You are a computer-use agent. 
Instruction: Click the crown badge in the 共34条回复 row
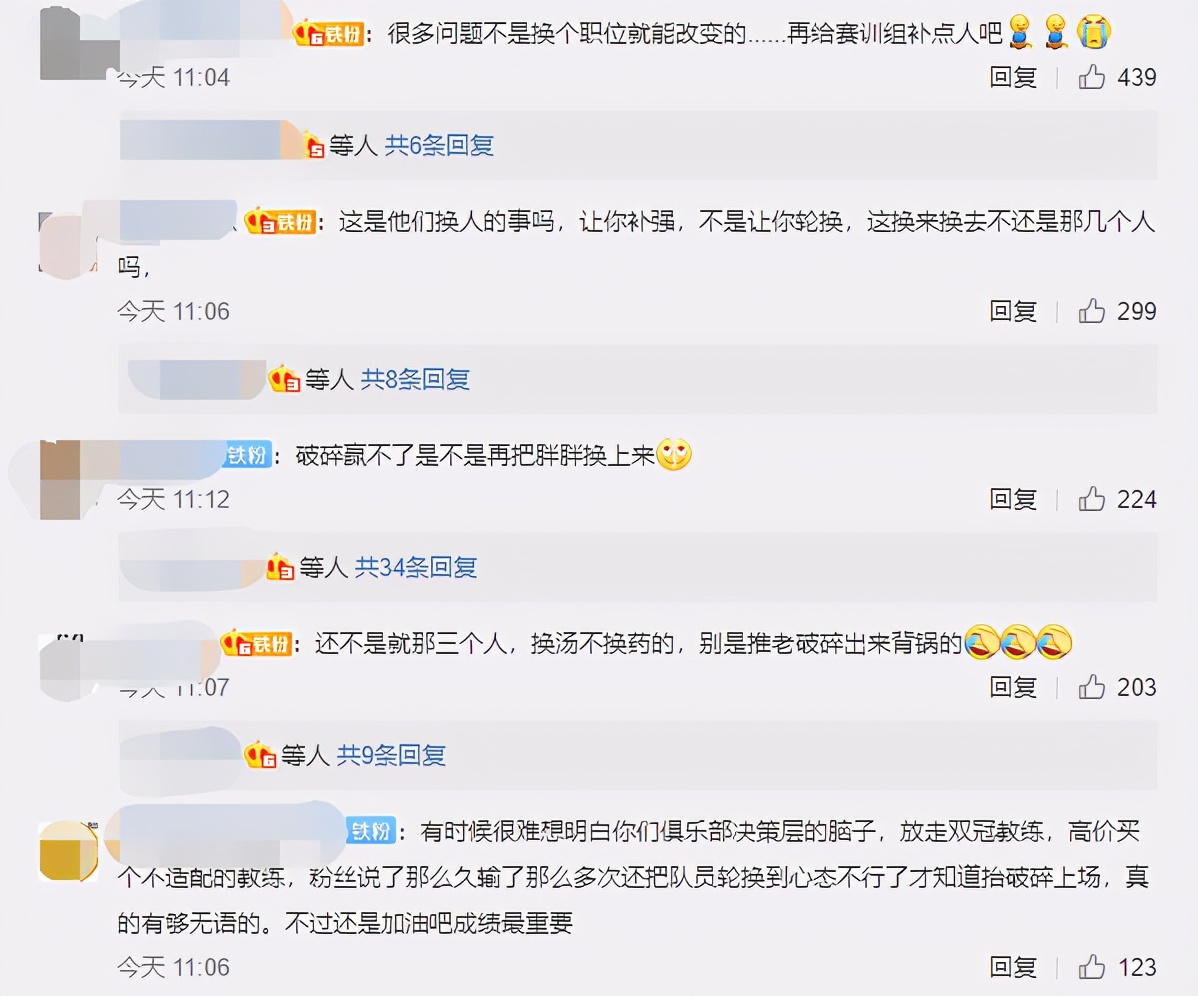tap(280, 568)
